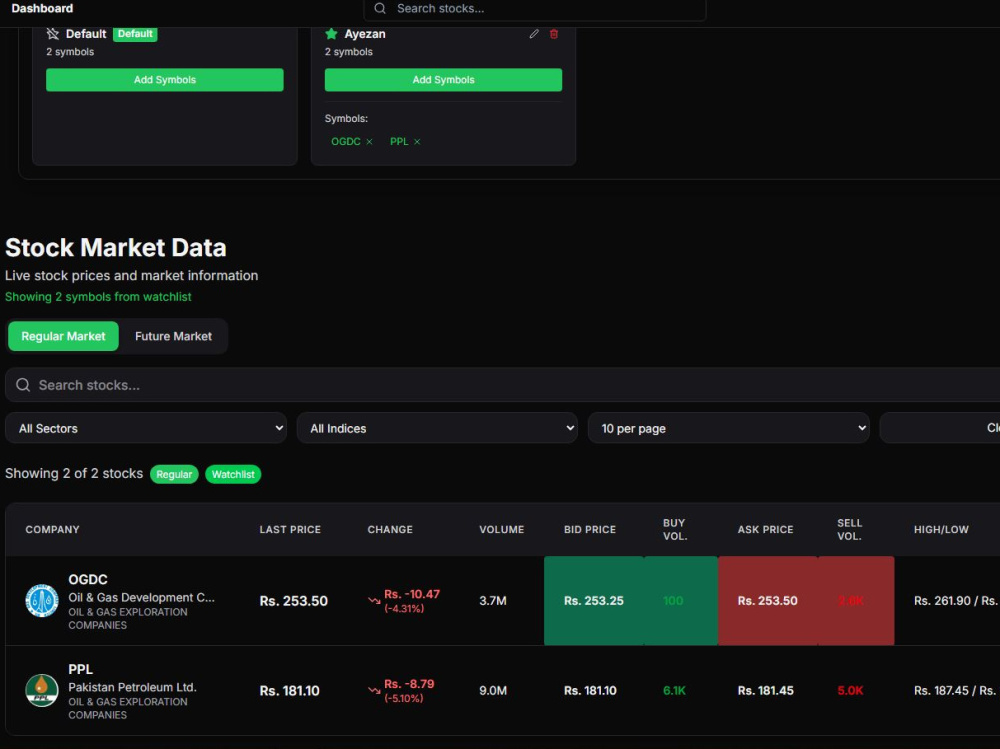Click OGDC high/low value Rs. 261.90
Image resolution: width=1000 pixels, height=749 pixels.
943,601
